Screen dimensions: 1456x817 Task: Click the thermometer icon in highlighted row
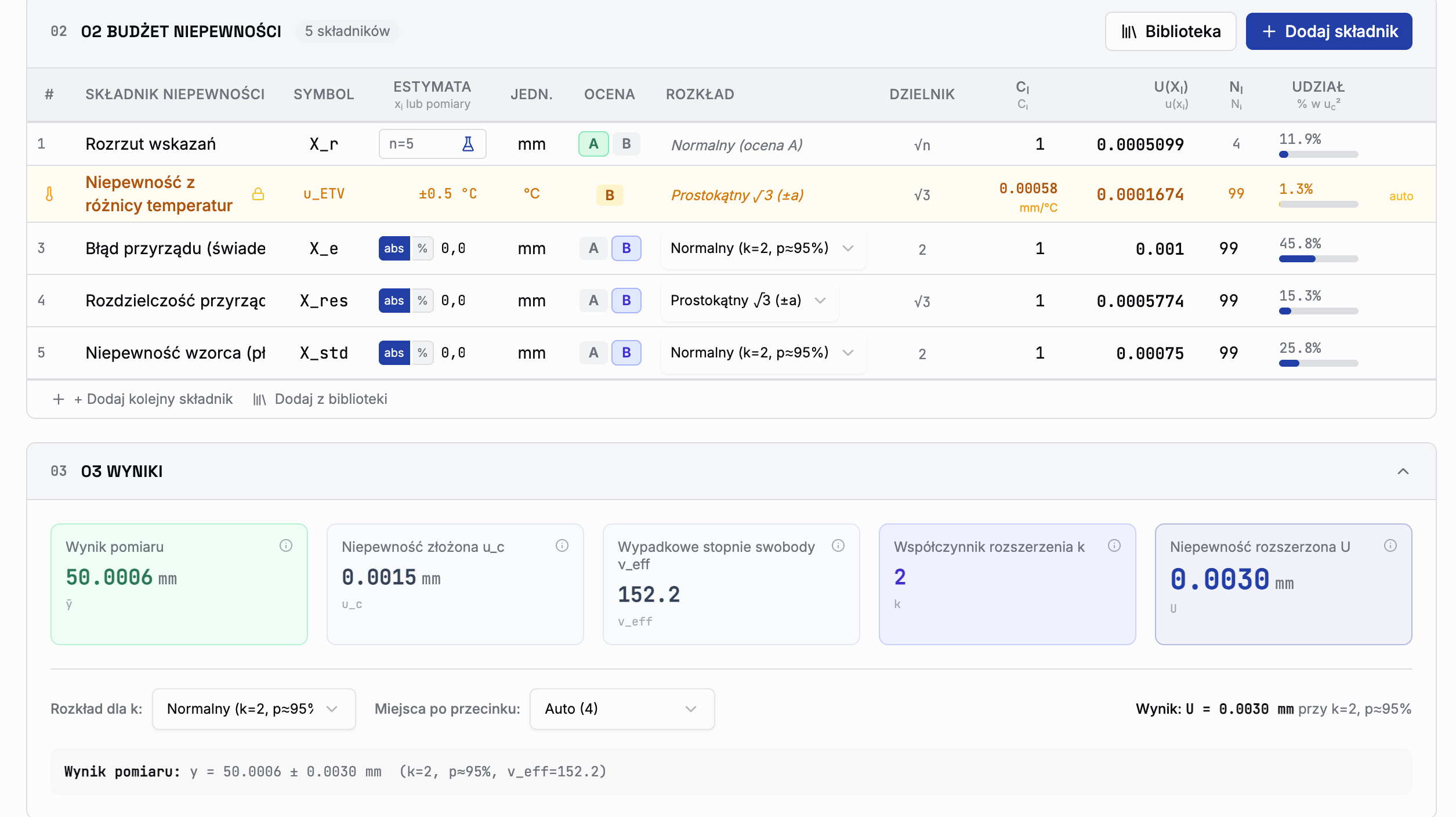[x=49, y=194]
